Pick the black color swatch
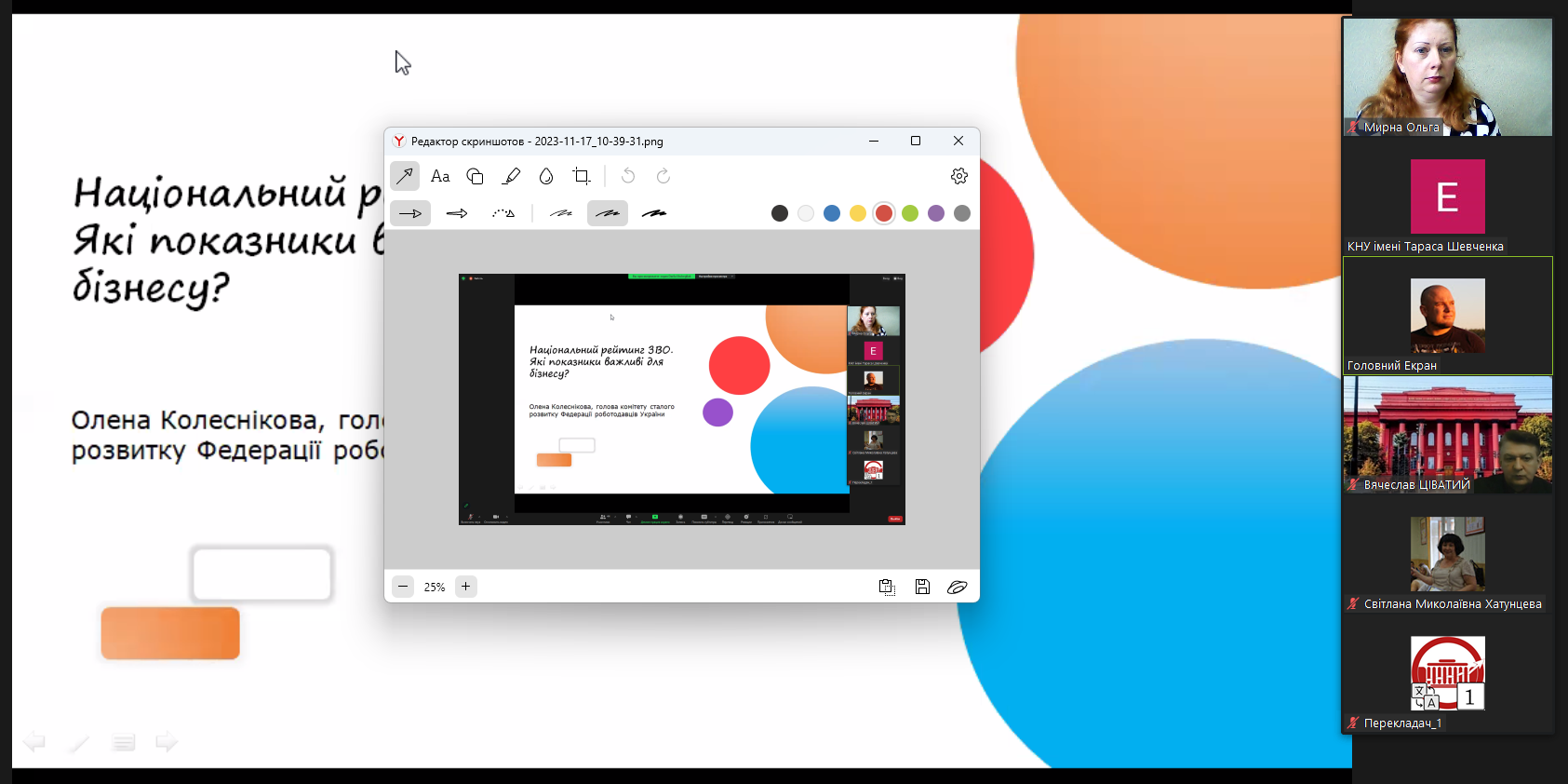Viewport: 1568px width, 784px height. 780,213
